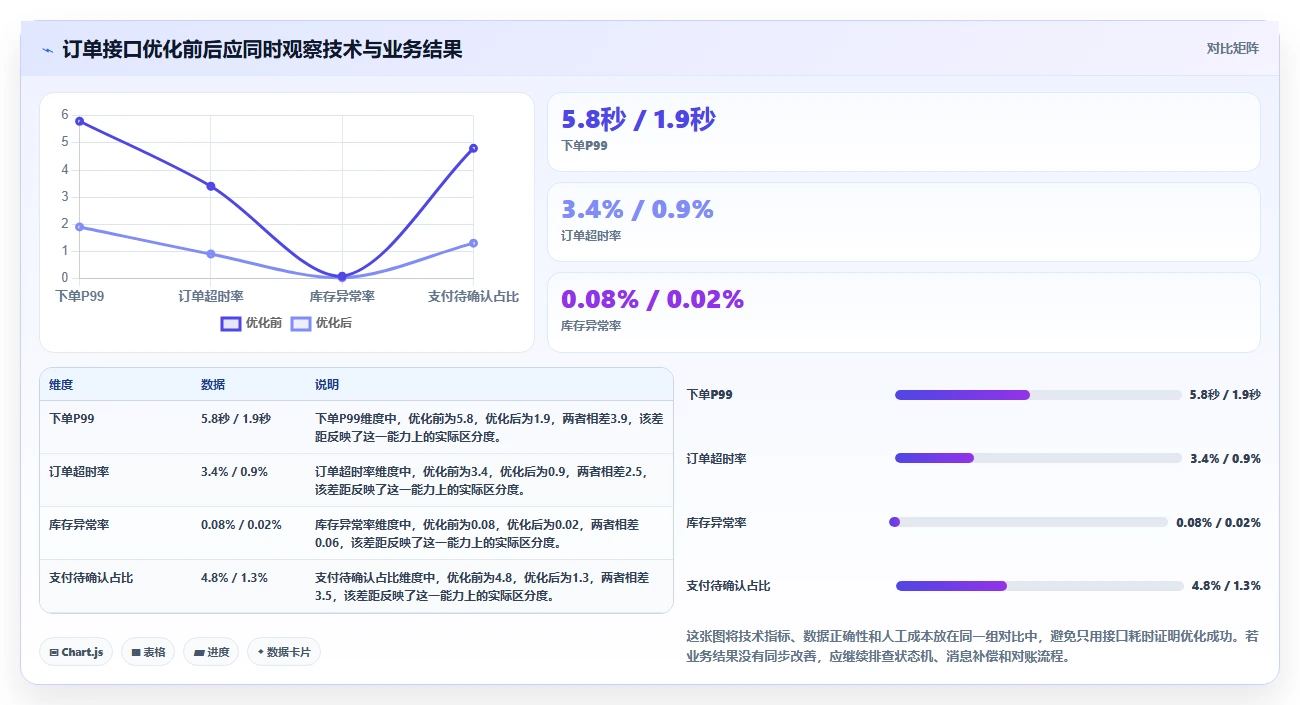Click the table cell 4.8% / 1.3%
This screenshot has height=705, width=1300.
(234, 578)
